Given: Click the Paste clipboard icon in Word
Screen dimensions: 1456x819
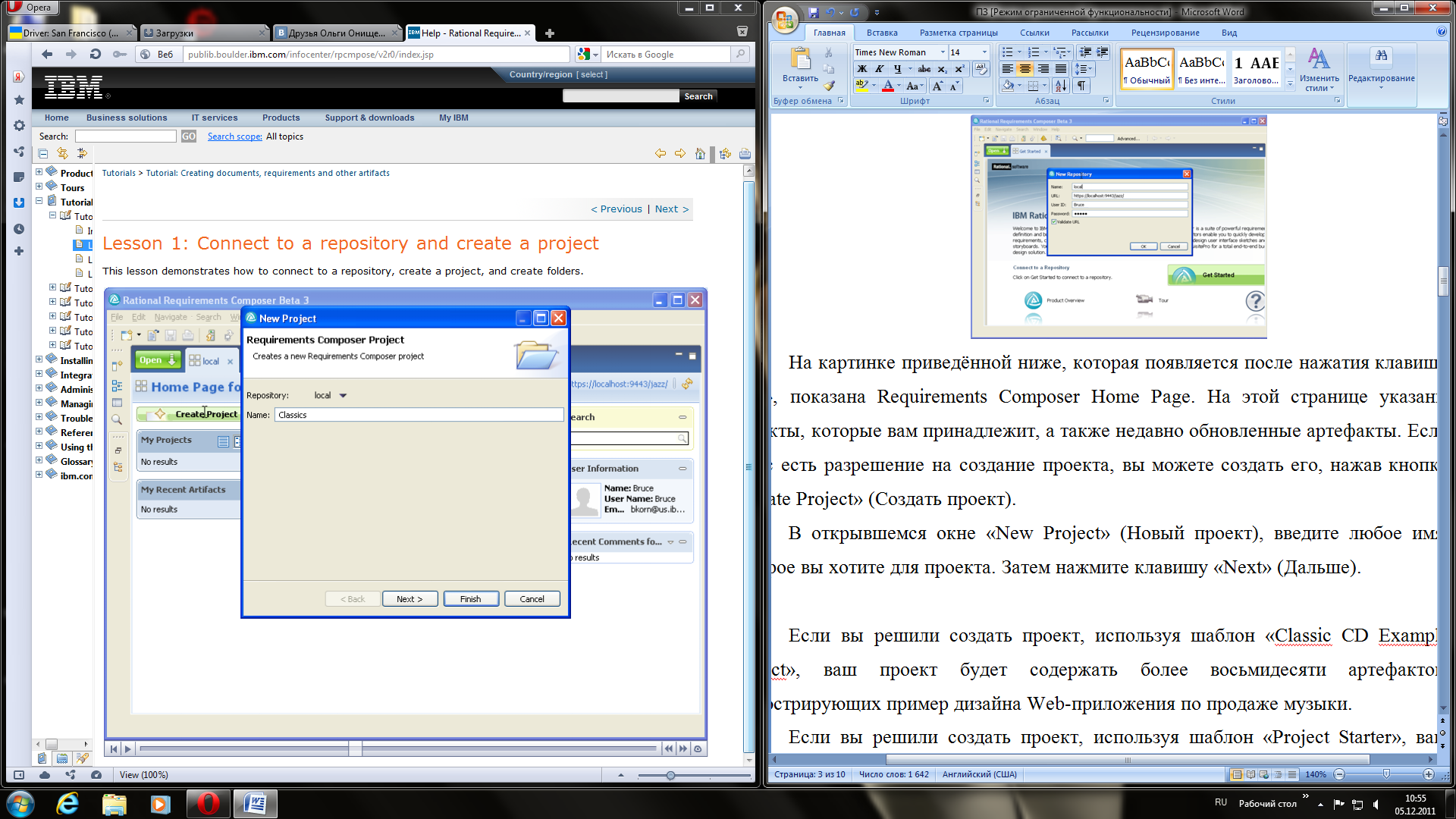Looking at the screenshot, I should pyautogui.click(x=799, y=59).
